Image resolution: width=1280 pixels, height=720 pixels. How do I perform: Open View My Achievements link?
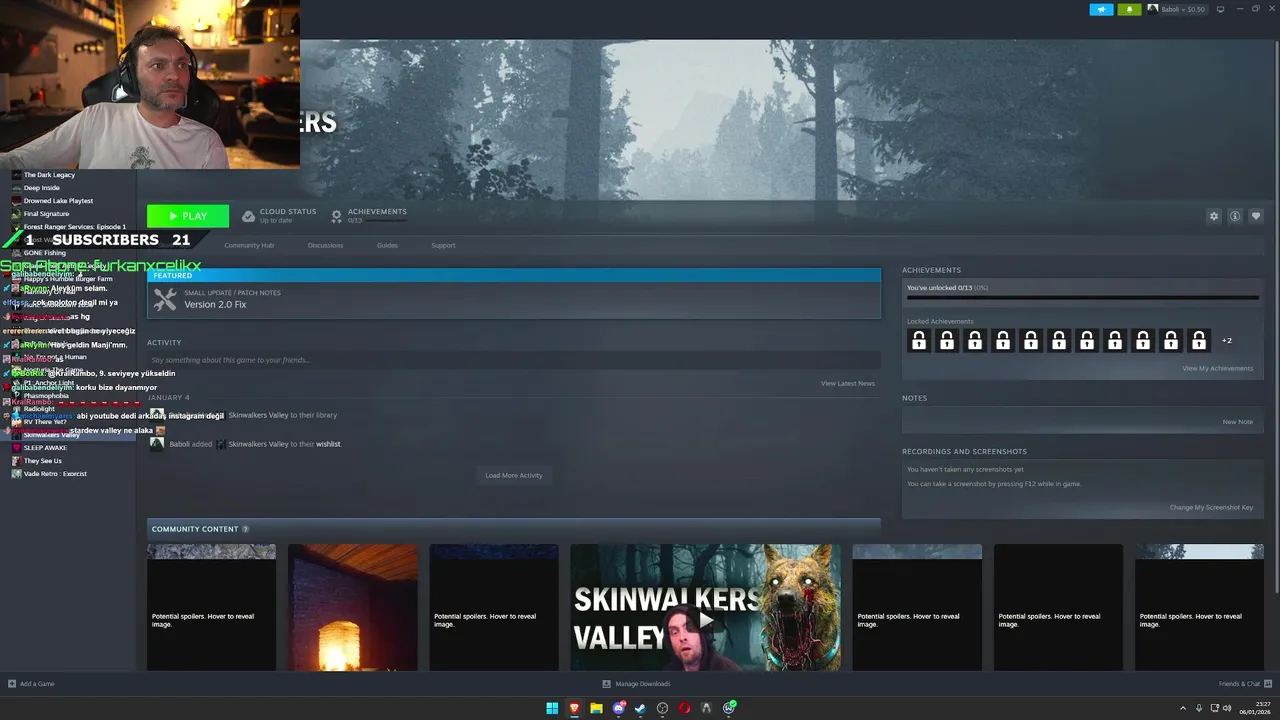click(x=1217, y=368)
